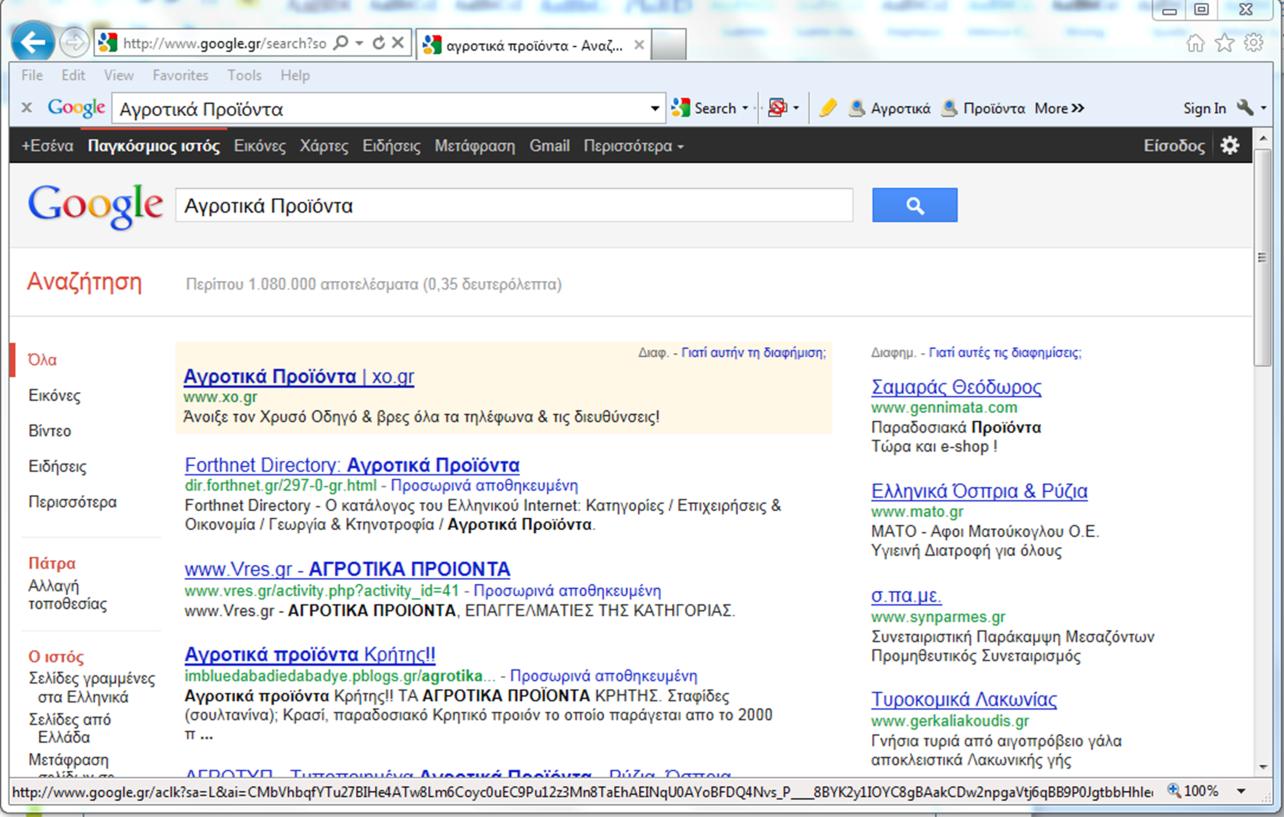Find word Αγροτικά via toolbar button
The image size is (1284, 817).
pos(889,108)
